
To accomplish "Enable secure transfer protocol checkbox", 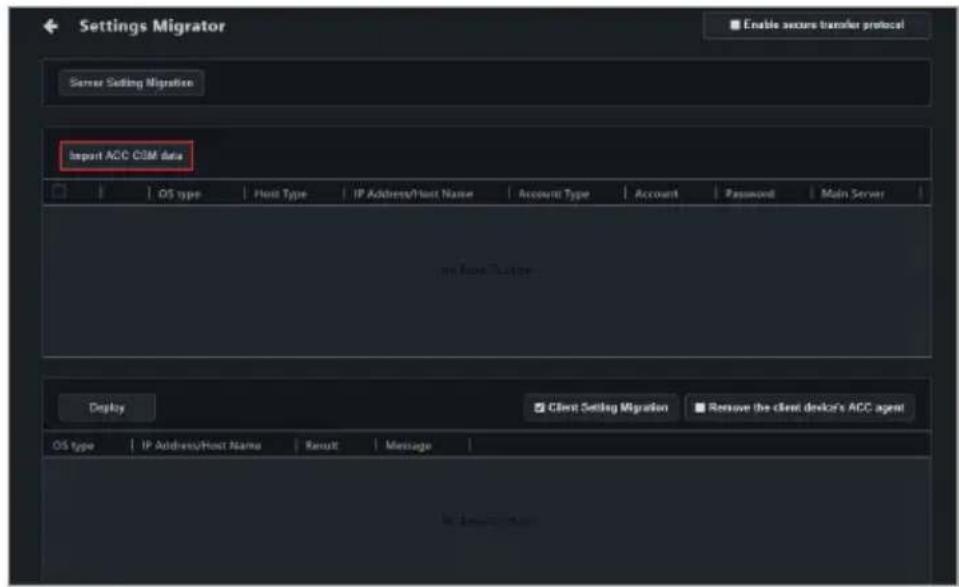I will point(735,25).
